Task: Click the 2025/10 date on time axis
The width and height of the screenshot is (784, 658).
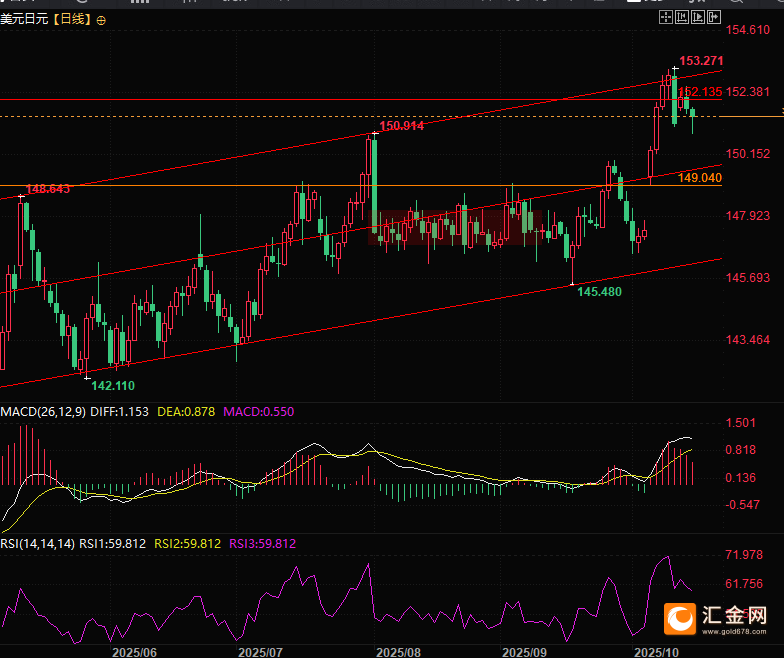Action: click(657, 650)
